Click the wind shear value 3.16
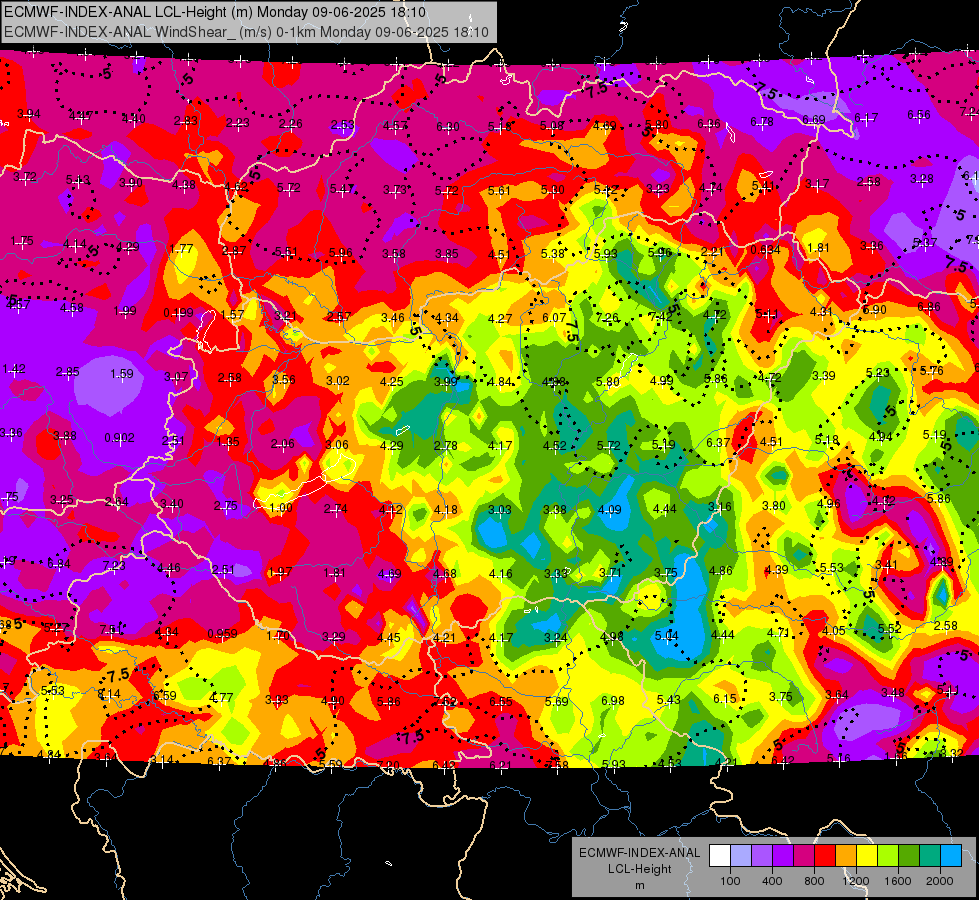 click(719, 507)
